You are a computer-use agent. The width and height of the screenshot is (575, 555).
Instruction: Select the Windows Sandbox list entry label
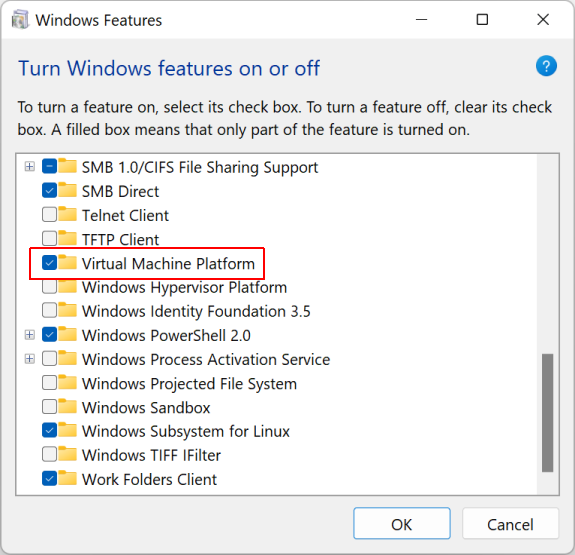click(146, 408)
